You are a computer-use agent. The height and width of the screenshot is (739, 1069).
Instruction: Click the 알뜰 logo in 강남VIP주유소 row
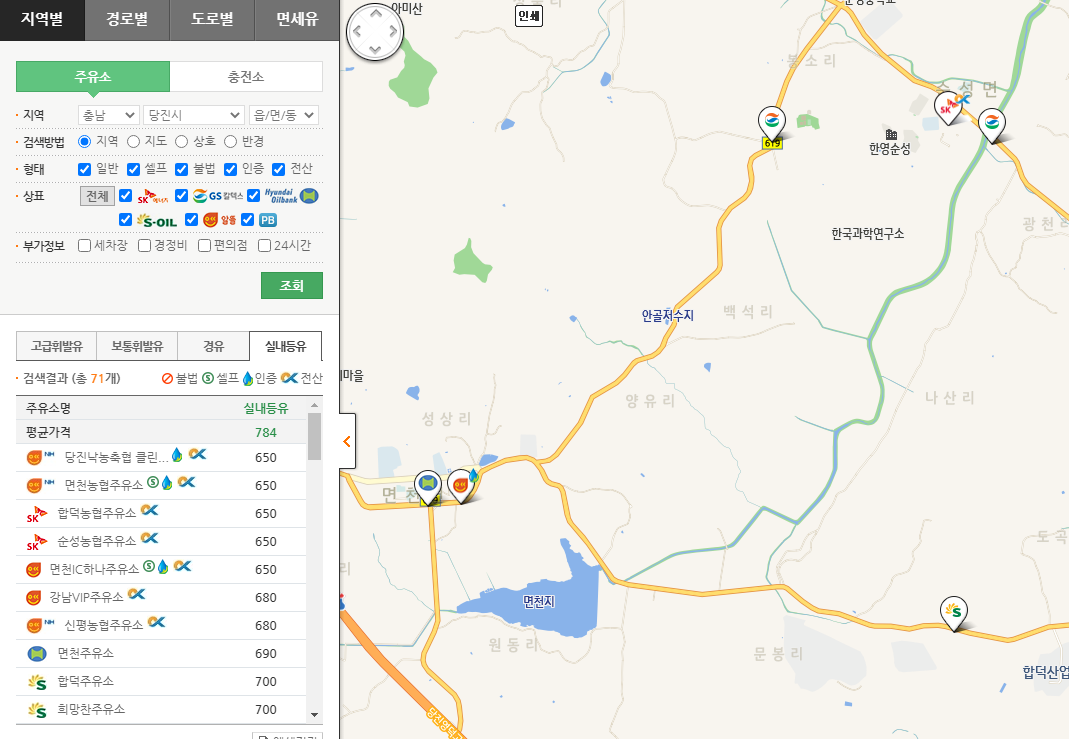(33, 598)
